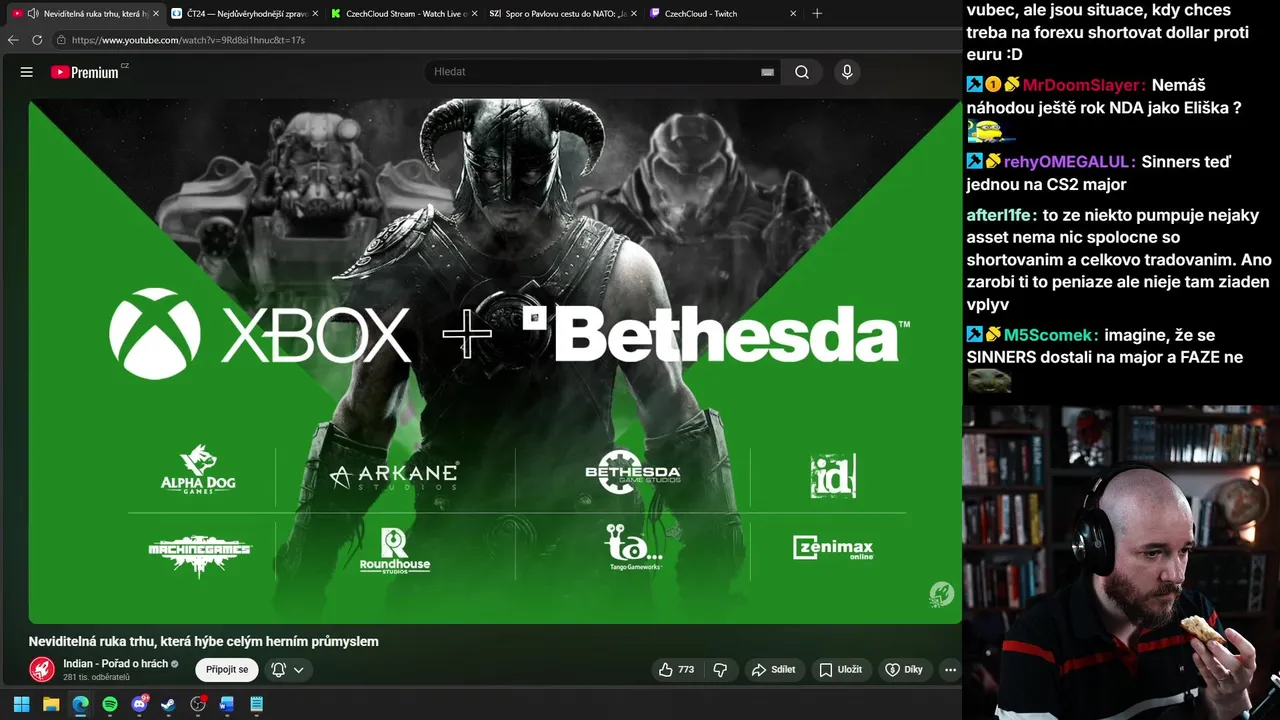Click MrDoomSlayer username in chat
1280x720 pixels.
[1084, 85]
